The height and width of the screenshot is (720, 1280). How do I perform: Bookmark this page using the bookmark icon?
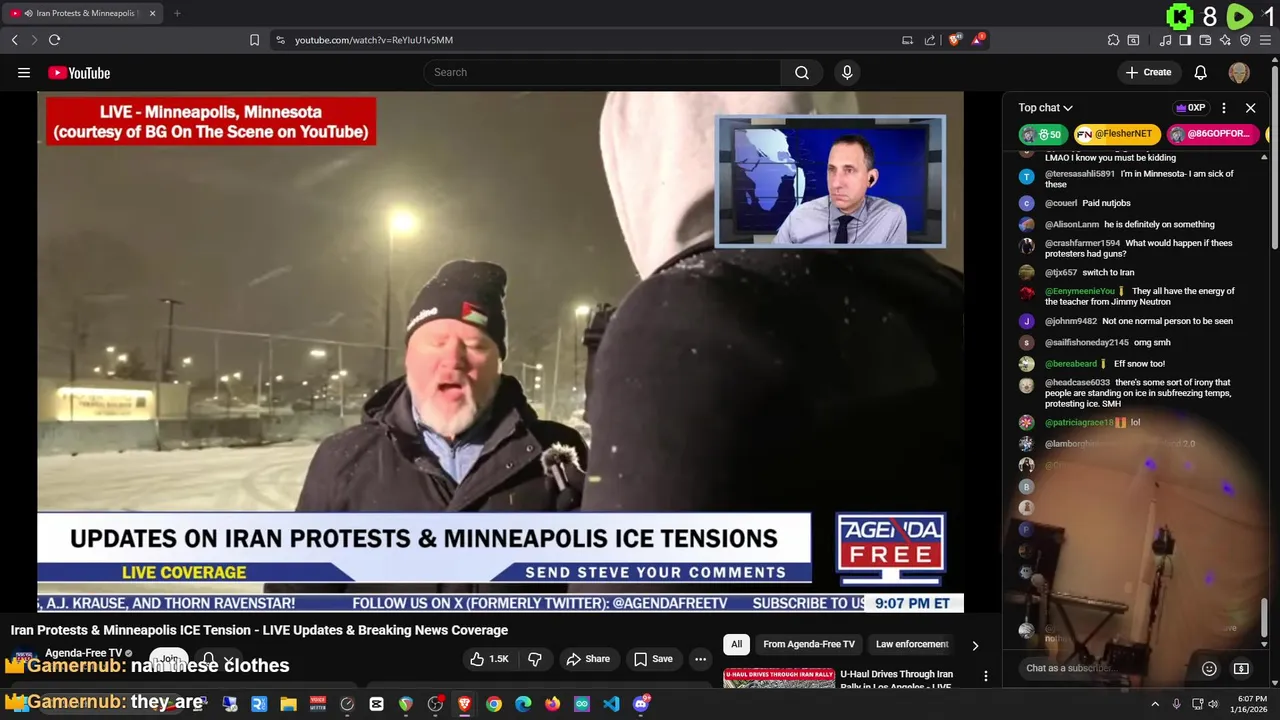(254, 40)
